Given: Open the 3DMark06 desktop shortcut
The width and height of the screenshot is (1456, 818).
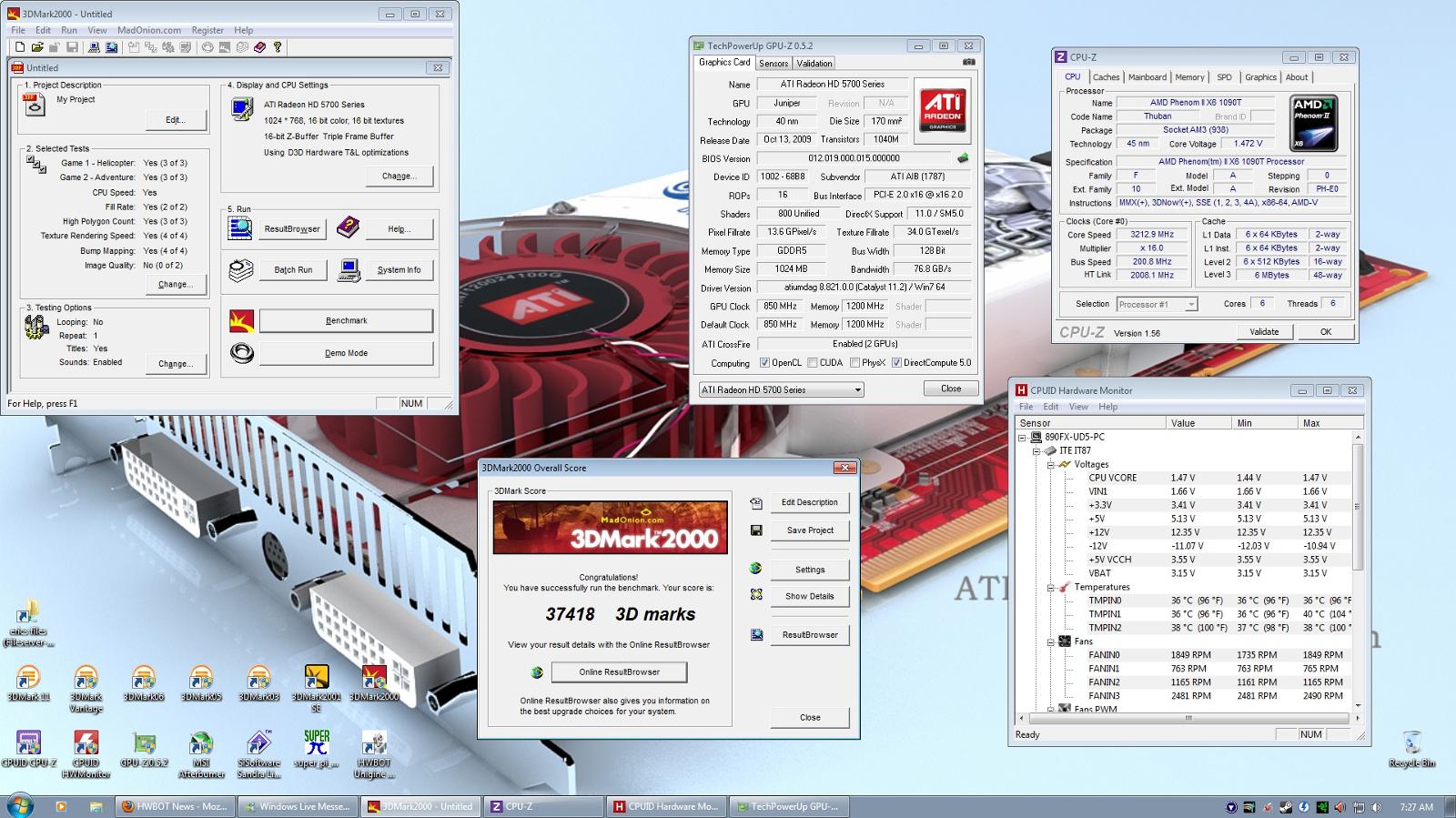Looking at the screenshot, I should click(143, 684).
